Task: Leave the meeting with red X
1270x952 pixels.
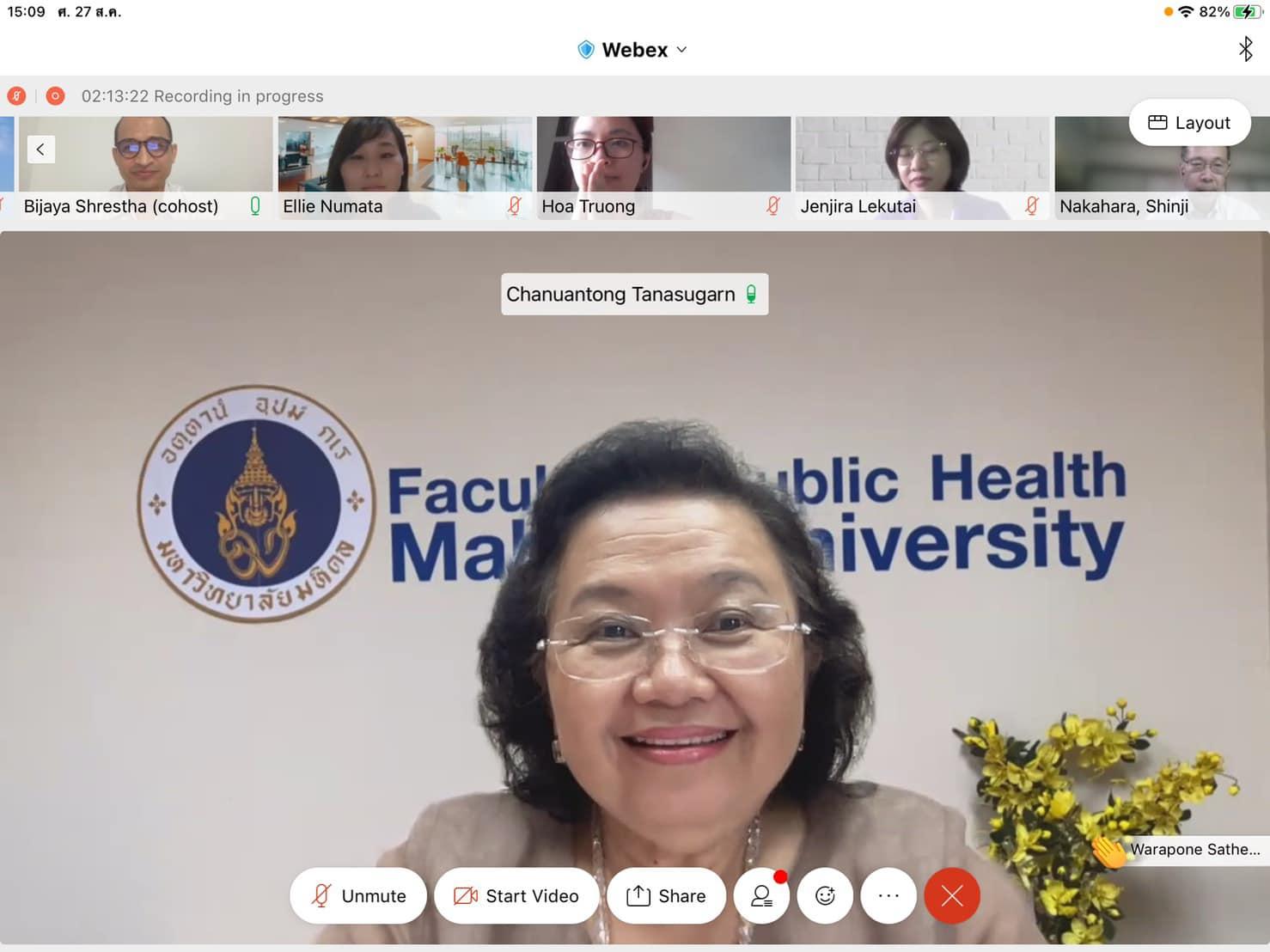Action: [x=952, y=896]
